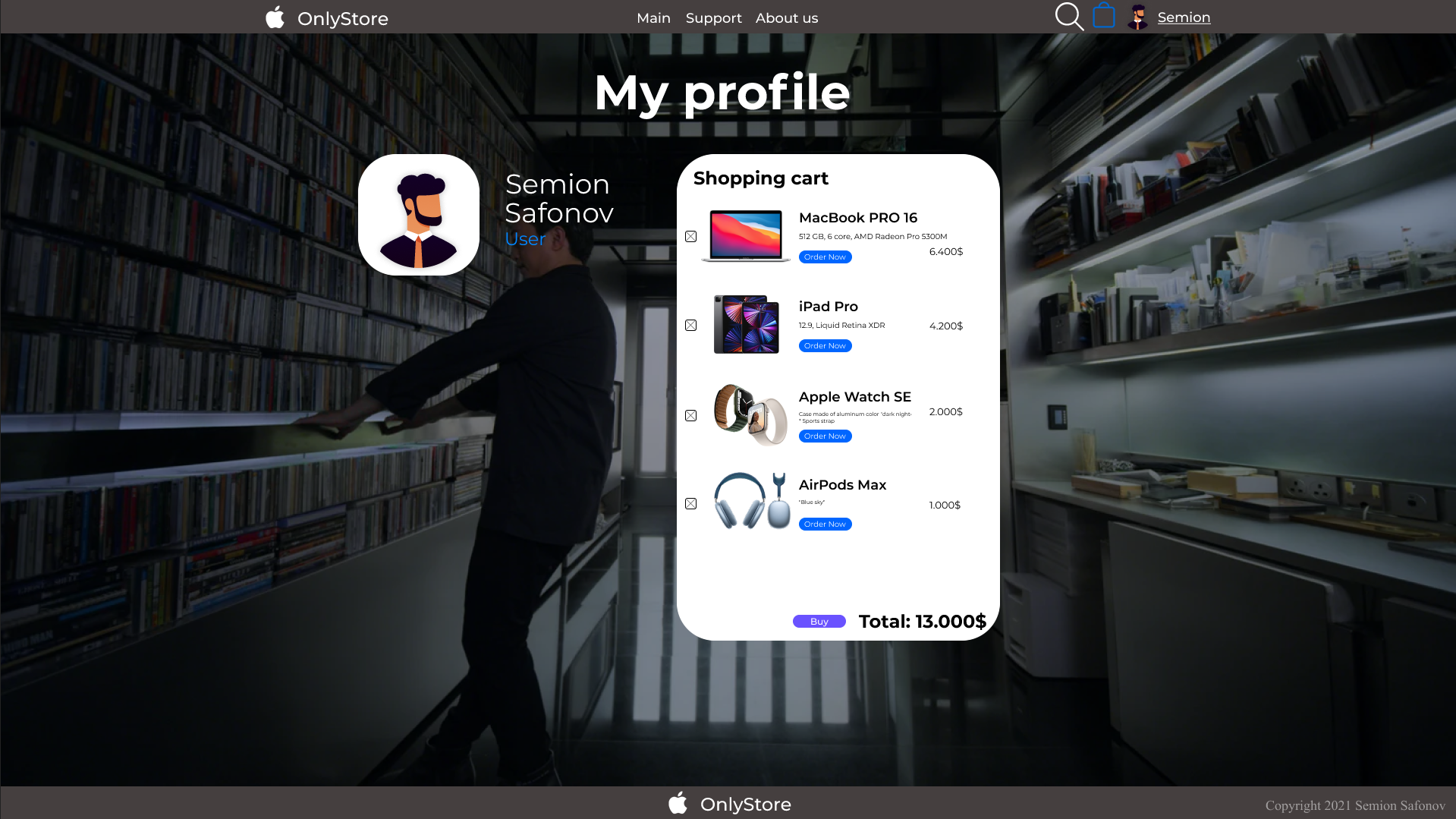Click the 12.9, Liquid Retina XDR description
This screenshot has width=1456, height=819.
click(x=842, y=326)
